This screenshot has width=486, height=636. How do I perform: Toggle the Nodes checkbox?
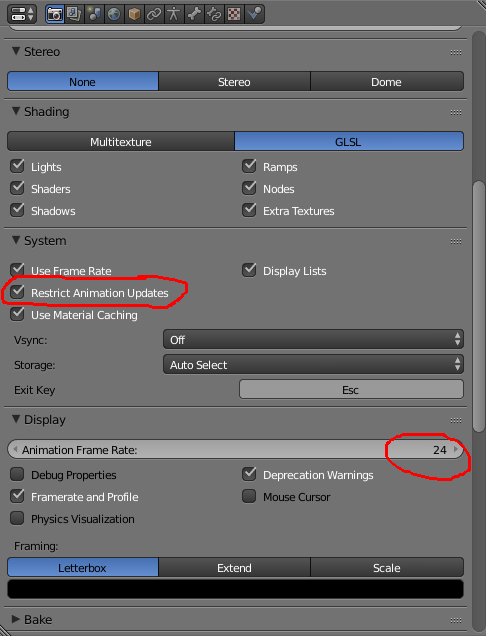coord(249,188)
